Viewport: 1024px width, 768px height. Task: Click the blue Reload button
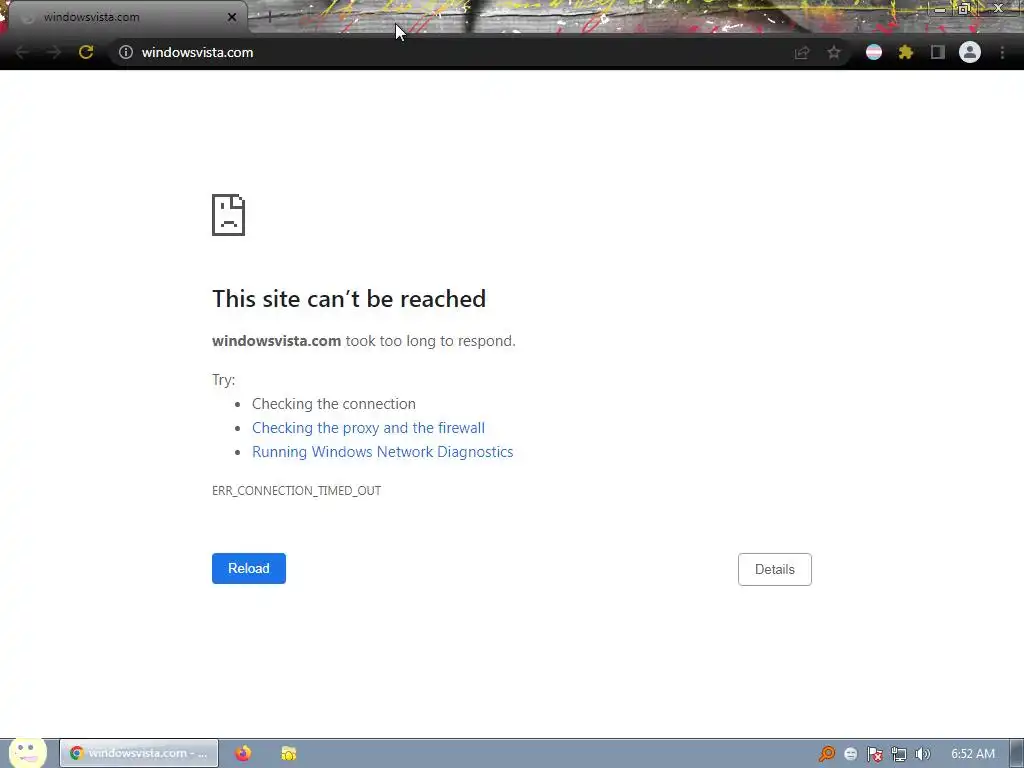[249, 568]
